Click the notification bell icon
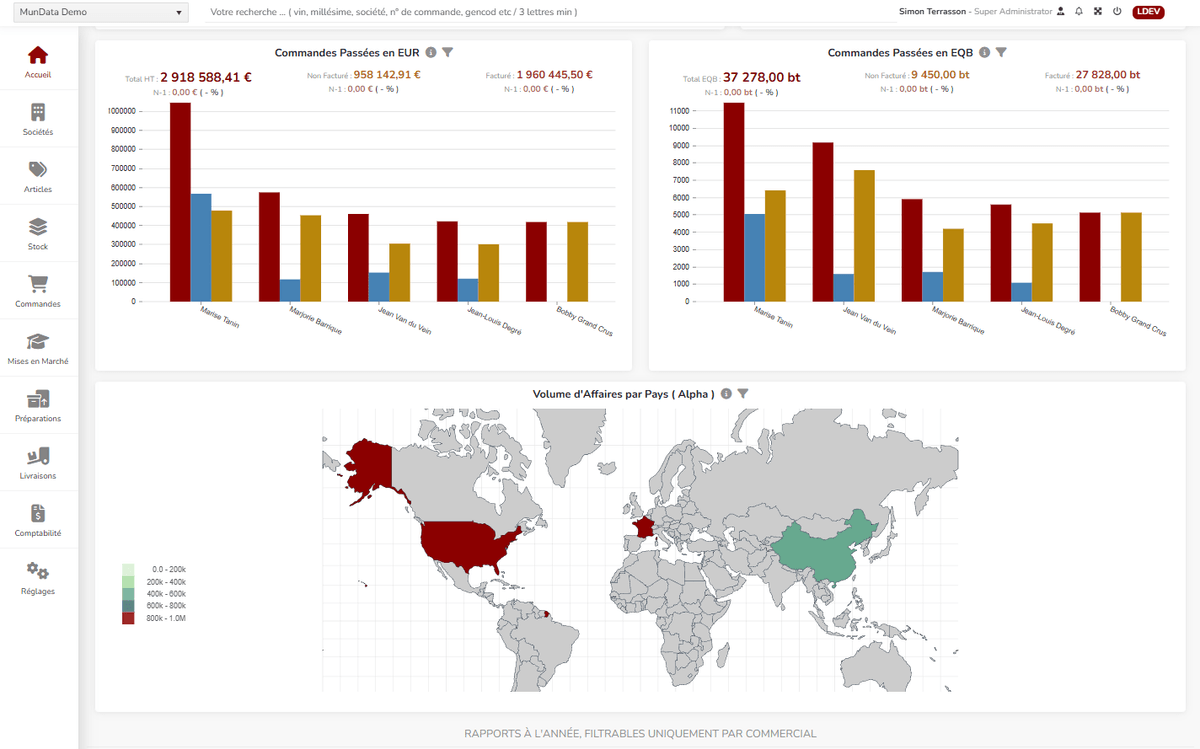 (1079, 12)
